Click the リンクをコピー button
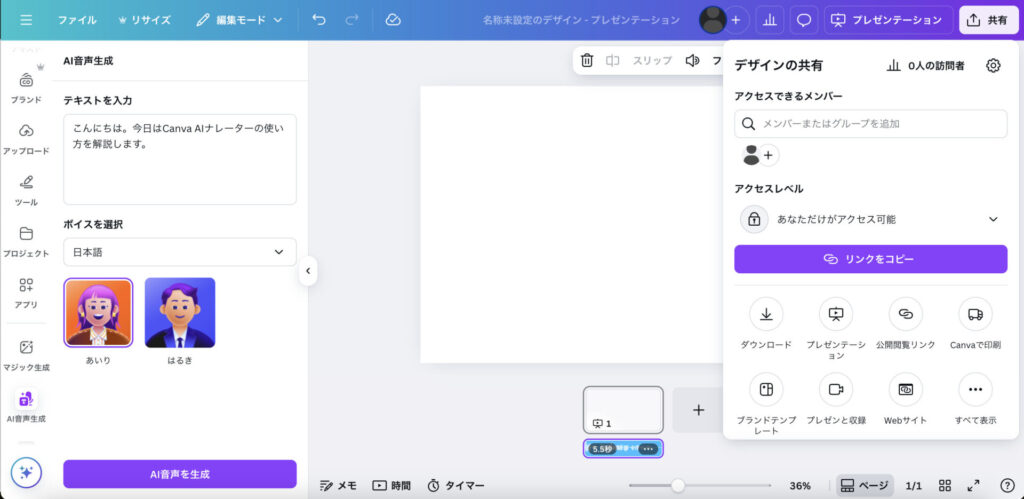Viewport: 1024px width, 499px height. point(870,259)
